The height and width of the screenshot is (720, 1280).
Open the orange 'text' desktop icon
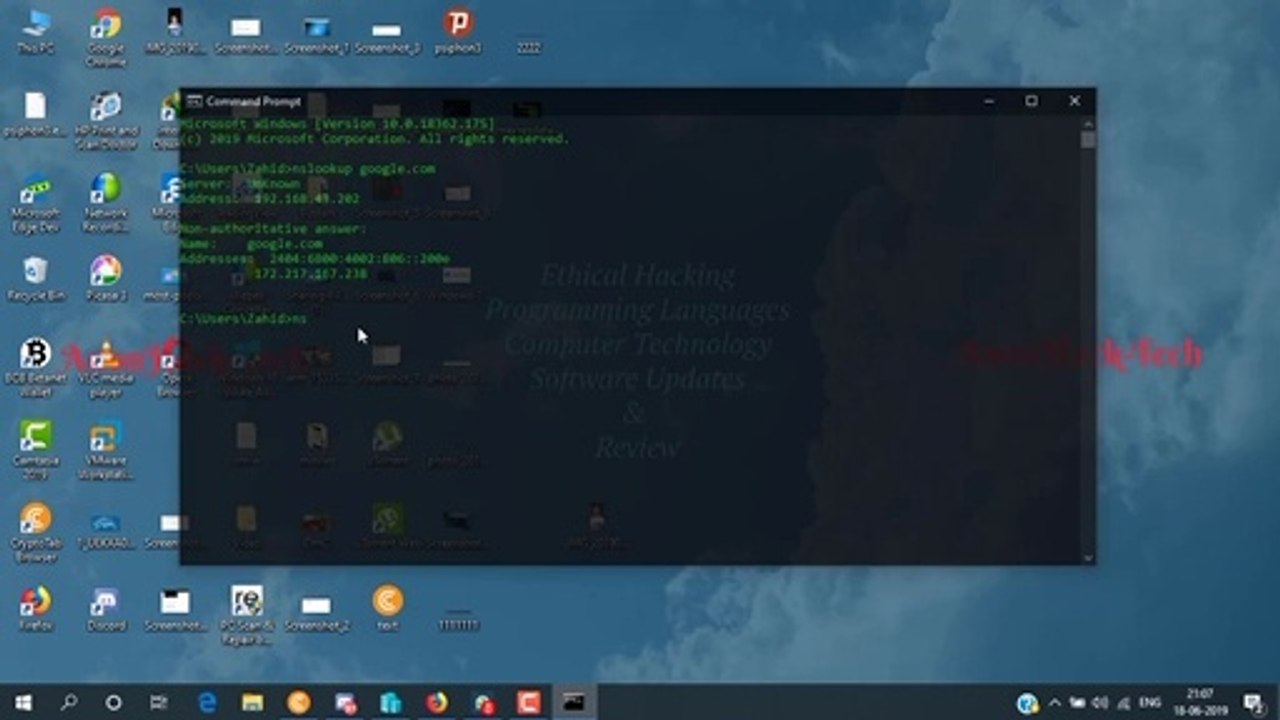coord(388,608)
